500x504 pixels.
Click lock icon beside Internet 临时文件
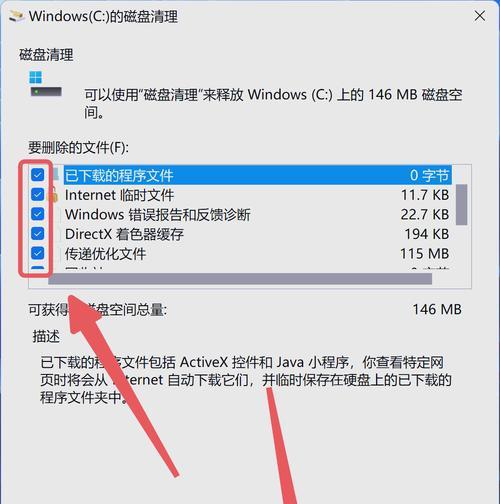point(53,194)
